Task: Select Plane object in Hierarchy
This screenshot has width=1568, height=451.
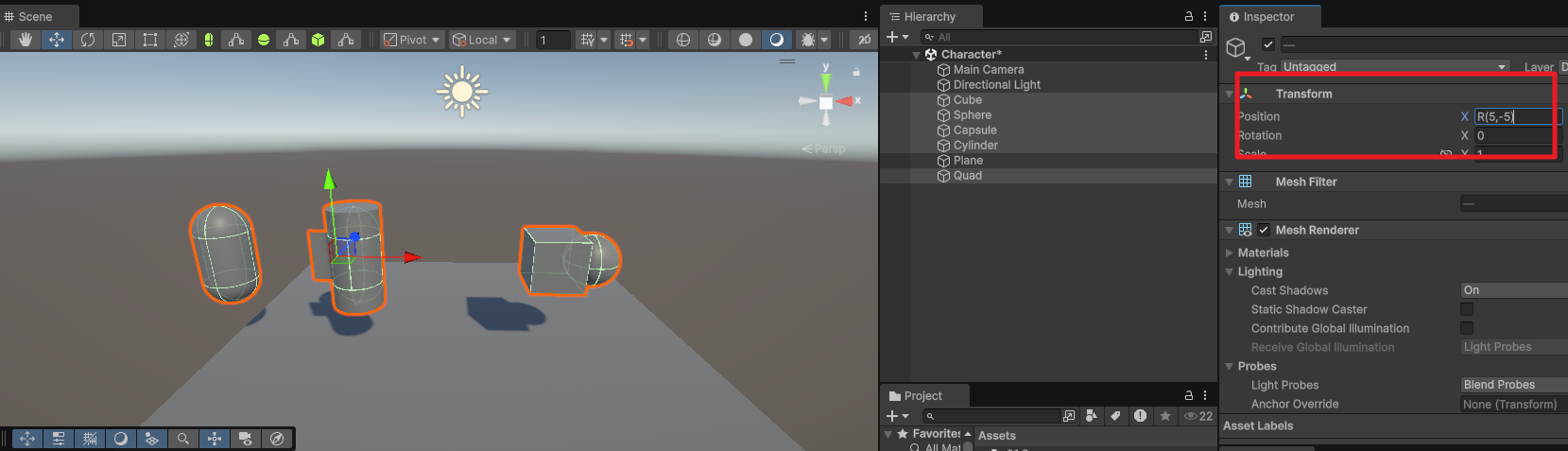Action: click(968, 161)
